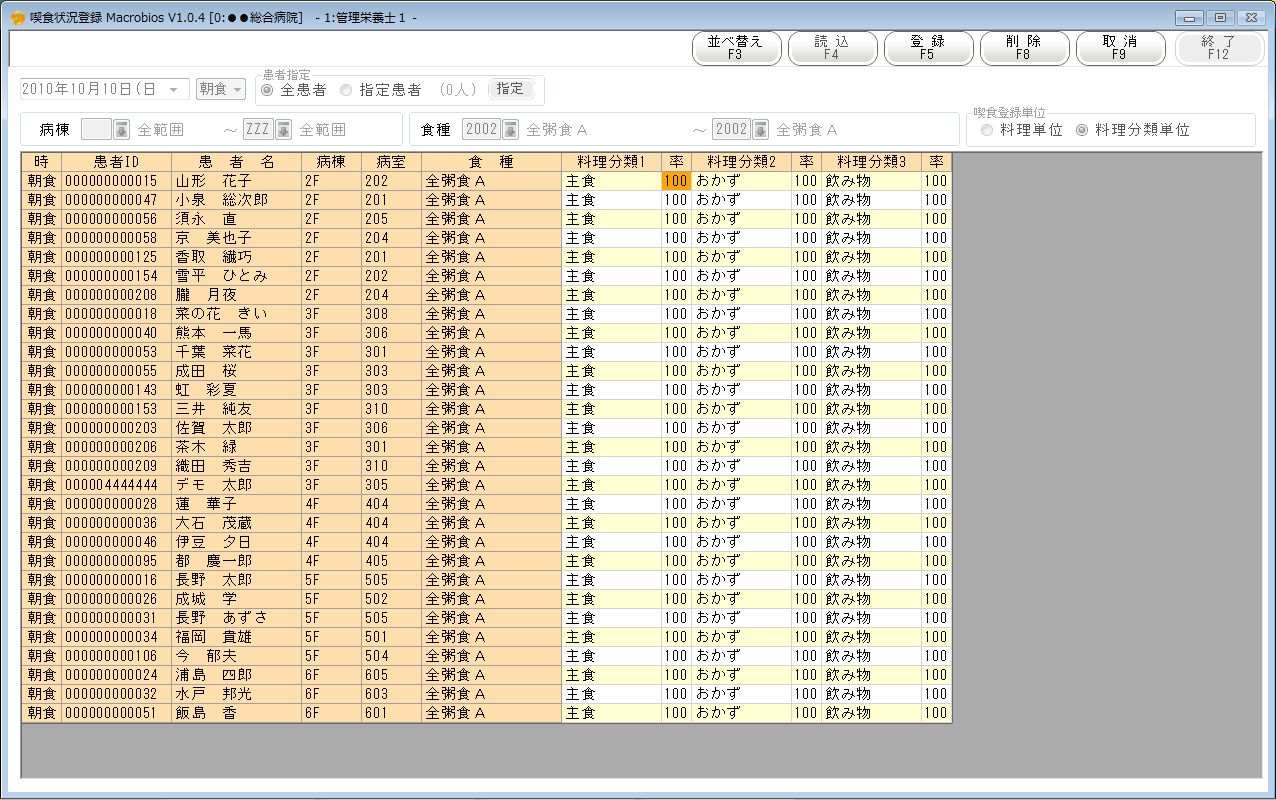Click room number 601 in the table
Viewport: 1276px width, 800px height.
tap(391, 713)
